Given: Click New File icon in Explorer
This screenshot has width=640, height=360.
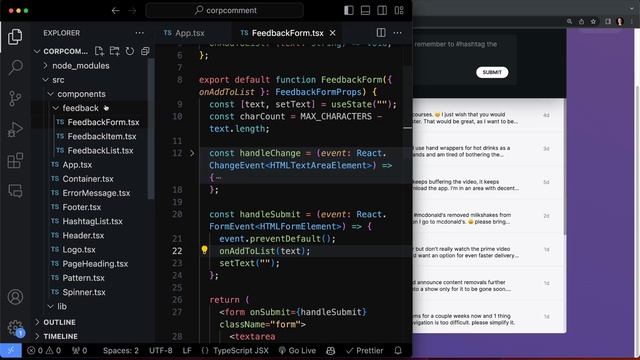Looking at the screenshot, I should (x=99, y=51).
